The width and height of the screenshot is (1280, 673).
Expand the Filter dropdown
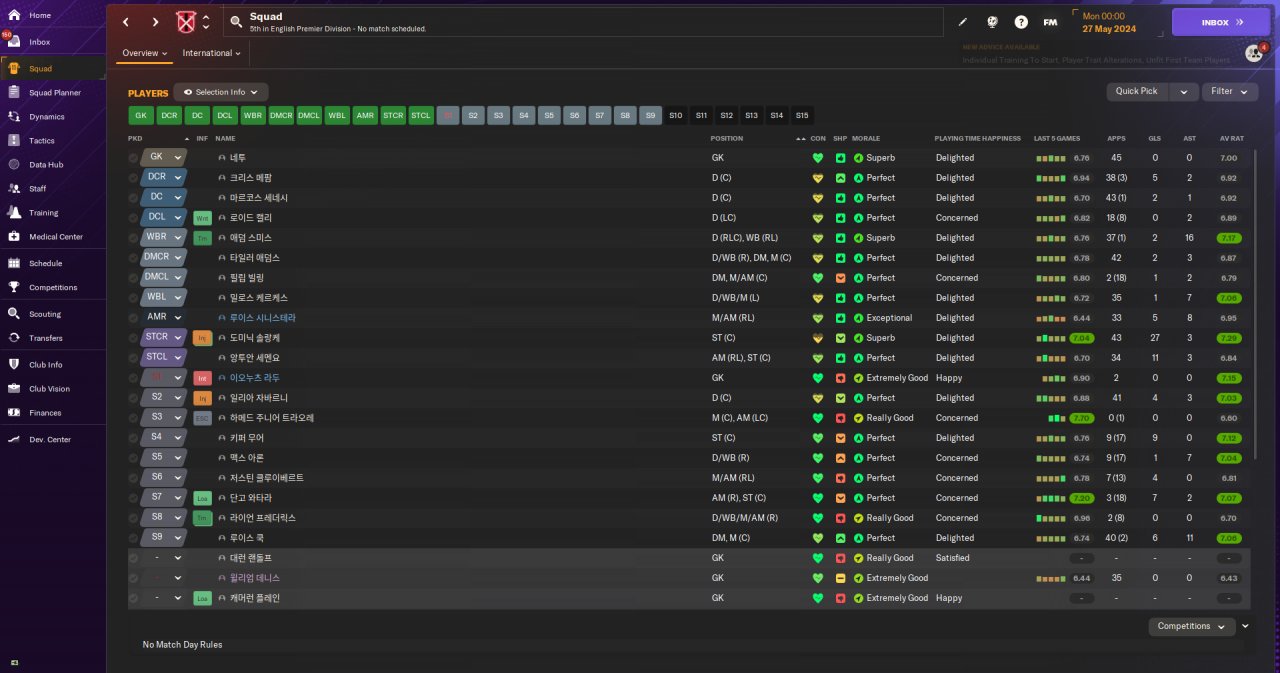[x=1230, y=91]
